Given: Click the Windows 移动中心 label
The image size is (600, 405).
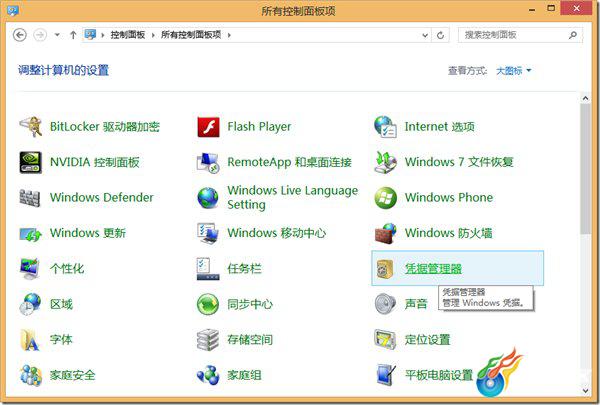Looking at the screenshot, I should [x=277, y=233].
